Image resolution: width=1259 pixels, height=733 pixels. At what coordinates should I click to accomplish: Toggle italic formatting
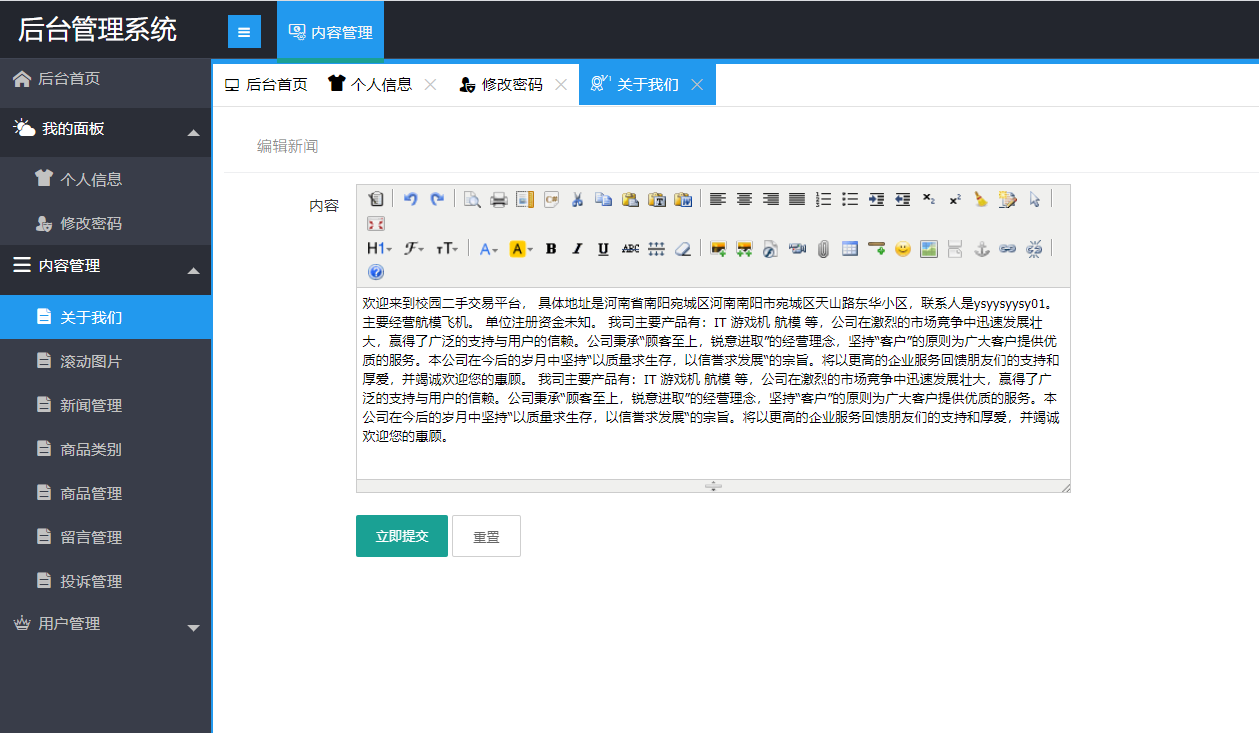click(577, 249)
